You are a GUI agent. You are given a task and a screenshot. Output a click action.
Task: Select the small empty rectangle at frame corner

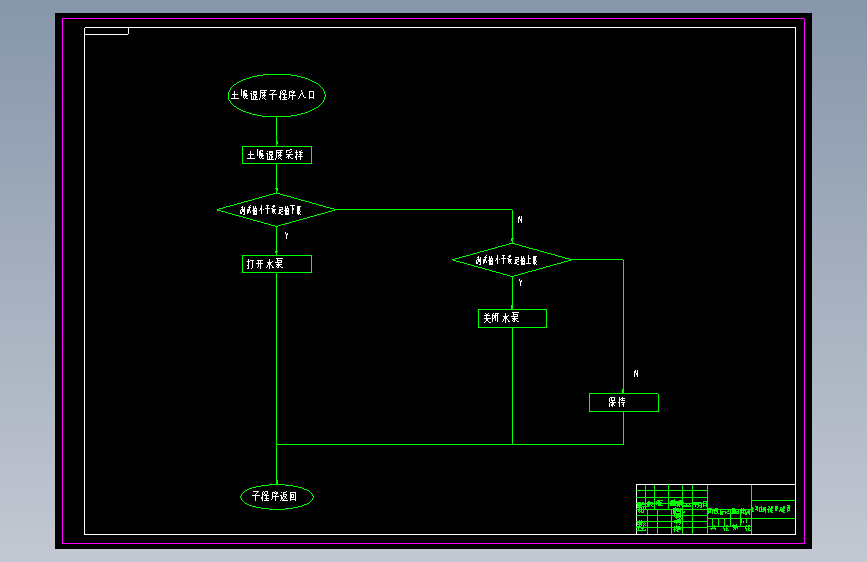point(106,31)
